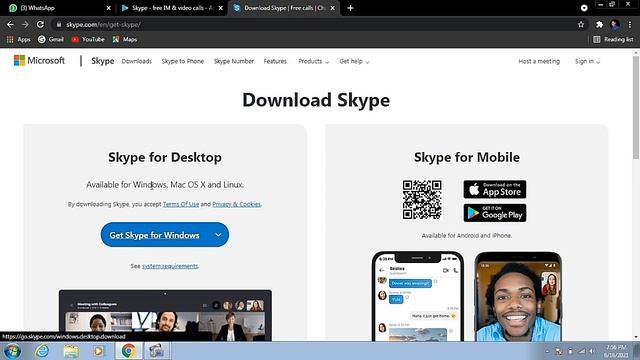
Task: Reload the Skype download page
Action: pos(40,24)
